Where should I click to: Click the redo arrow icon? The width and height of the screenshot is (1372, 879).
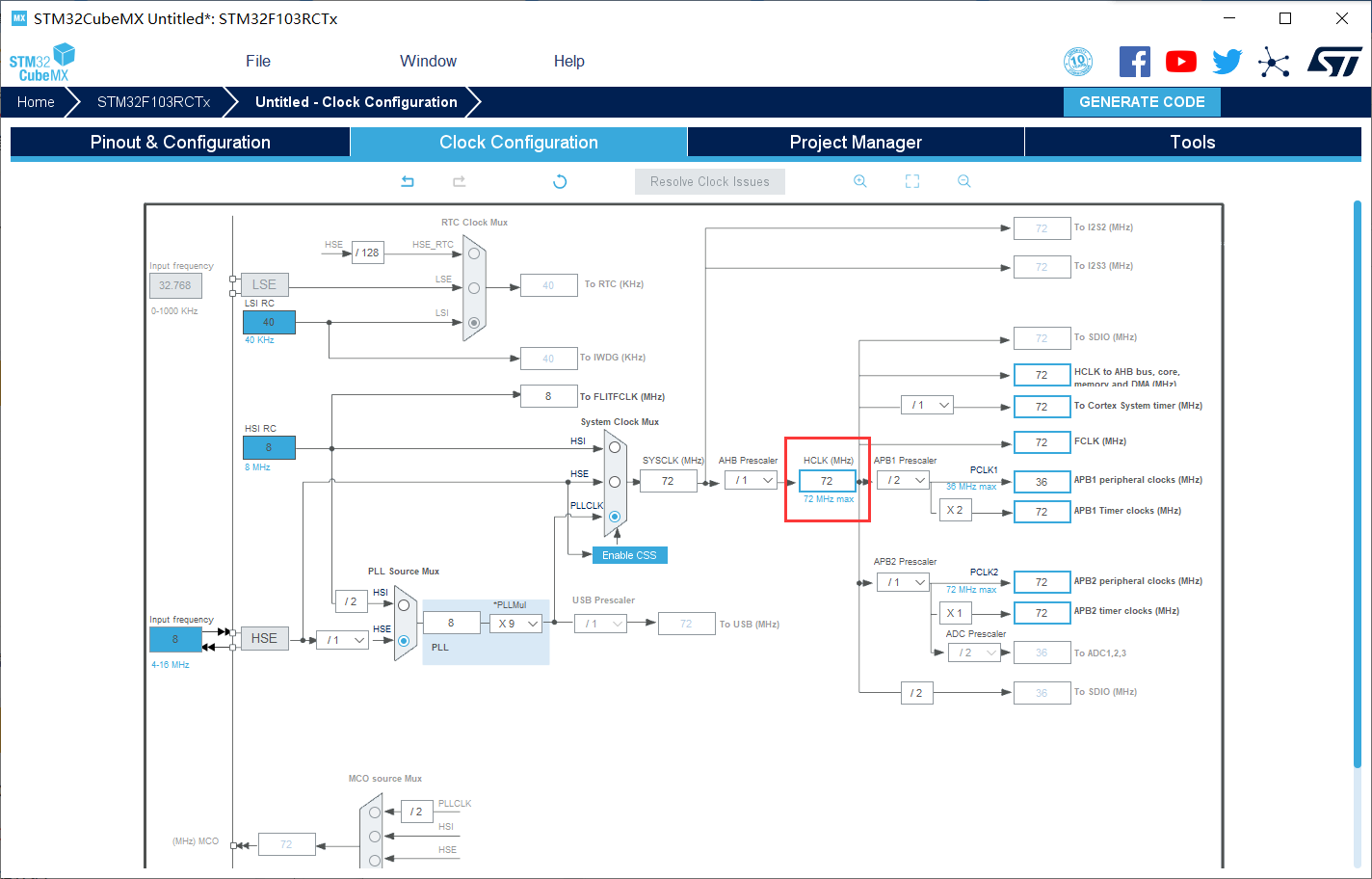tap(460, 181)
